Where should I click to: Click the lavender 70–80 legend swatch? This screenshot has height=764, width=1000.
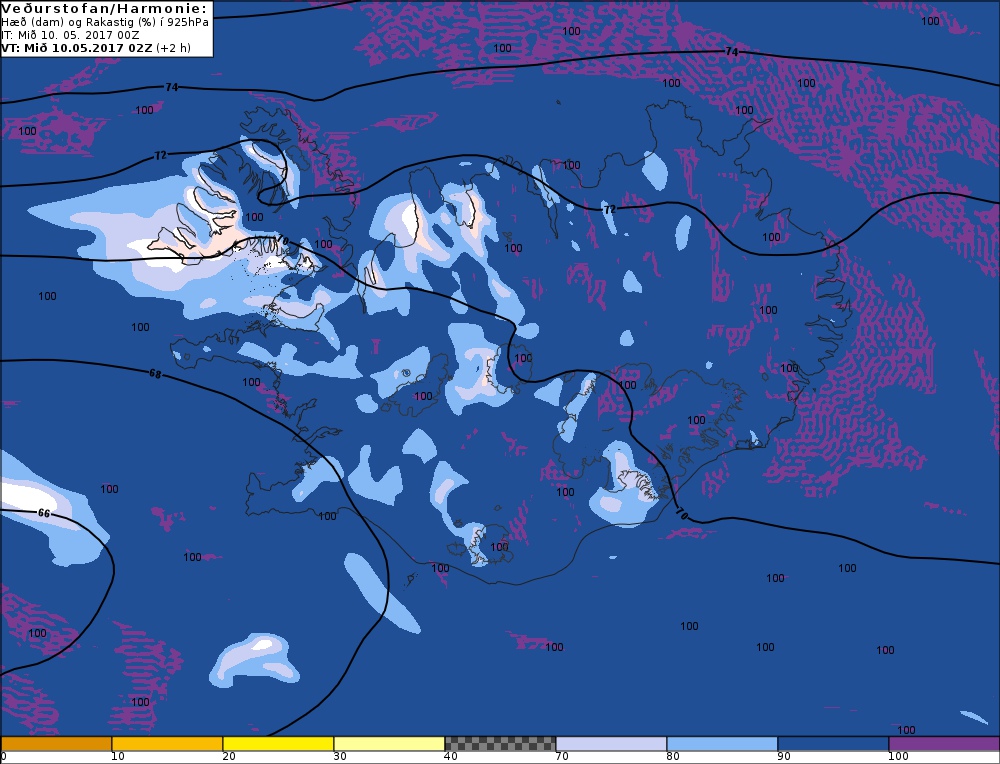point(611,744)
